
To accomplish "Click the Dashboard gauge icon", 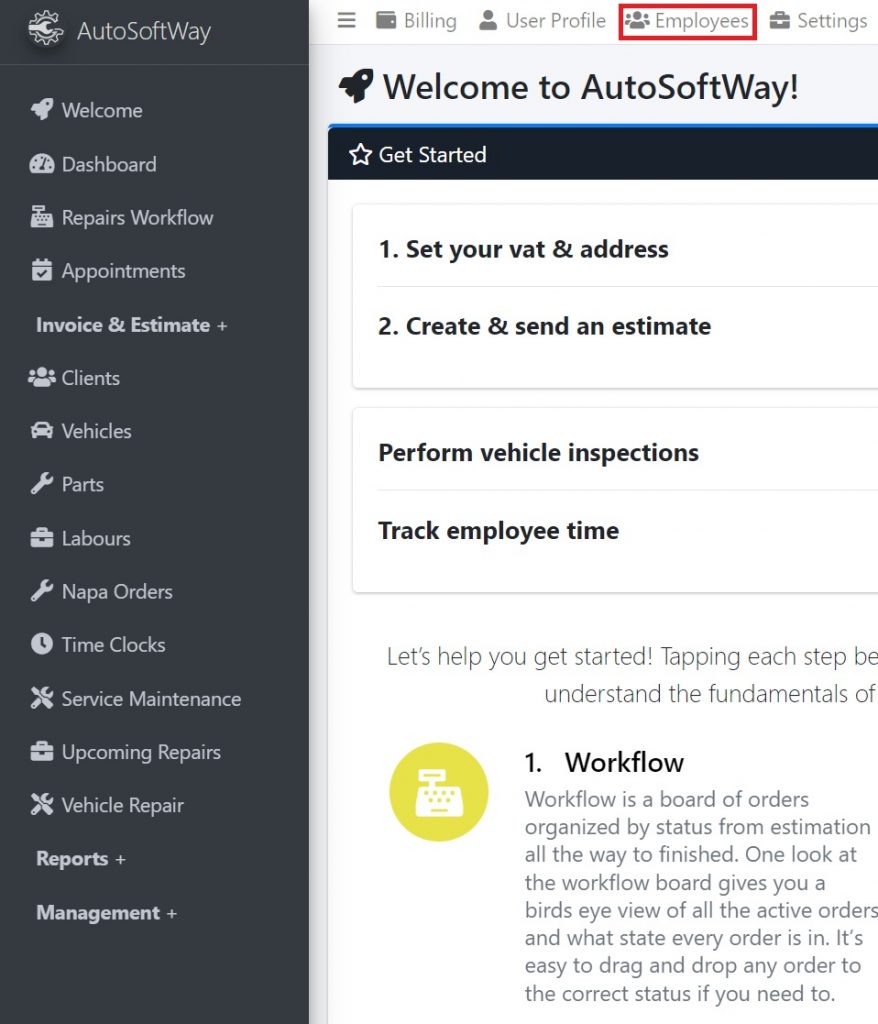I will point(42,163).
